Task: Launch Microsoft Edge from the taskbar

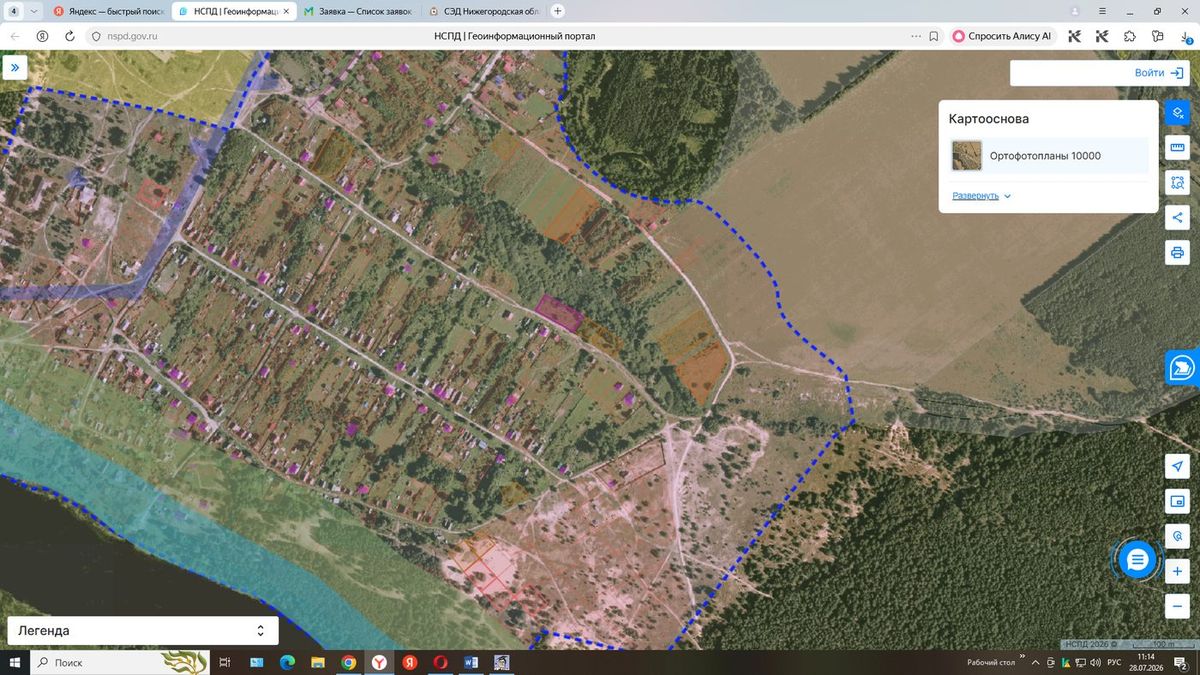Action: 287,662
